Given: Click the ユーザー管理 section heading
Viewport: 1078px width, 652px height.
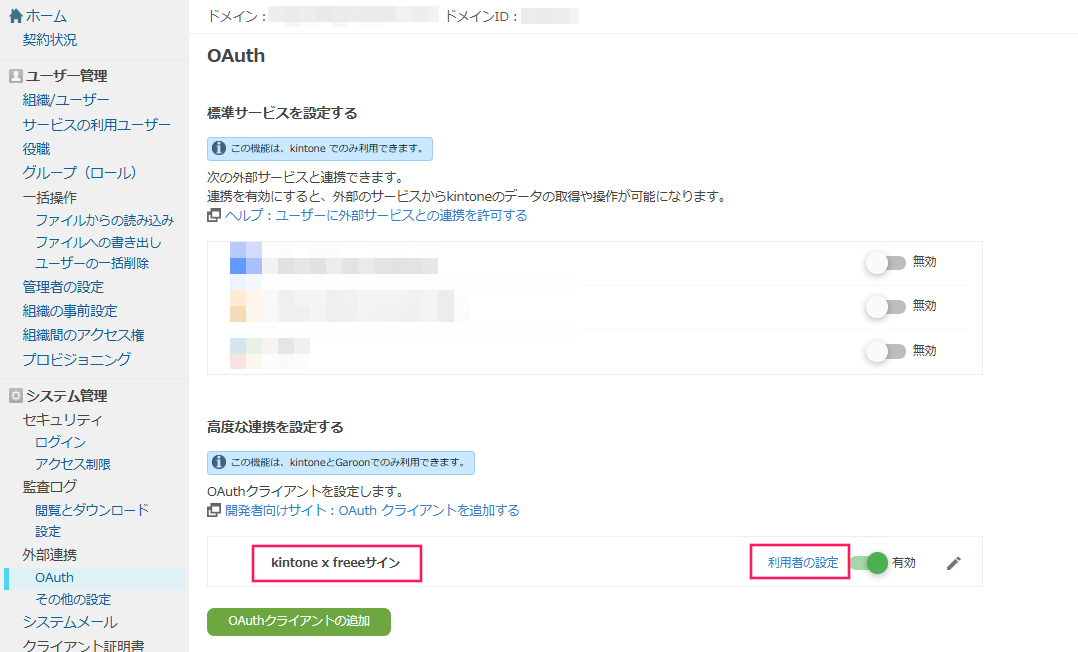Looking at the screenshot, I should coord(67,76).
